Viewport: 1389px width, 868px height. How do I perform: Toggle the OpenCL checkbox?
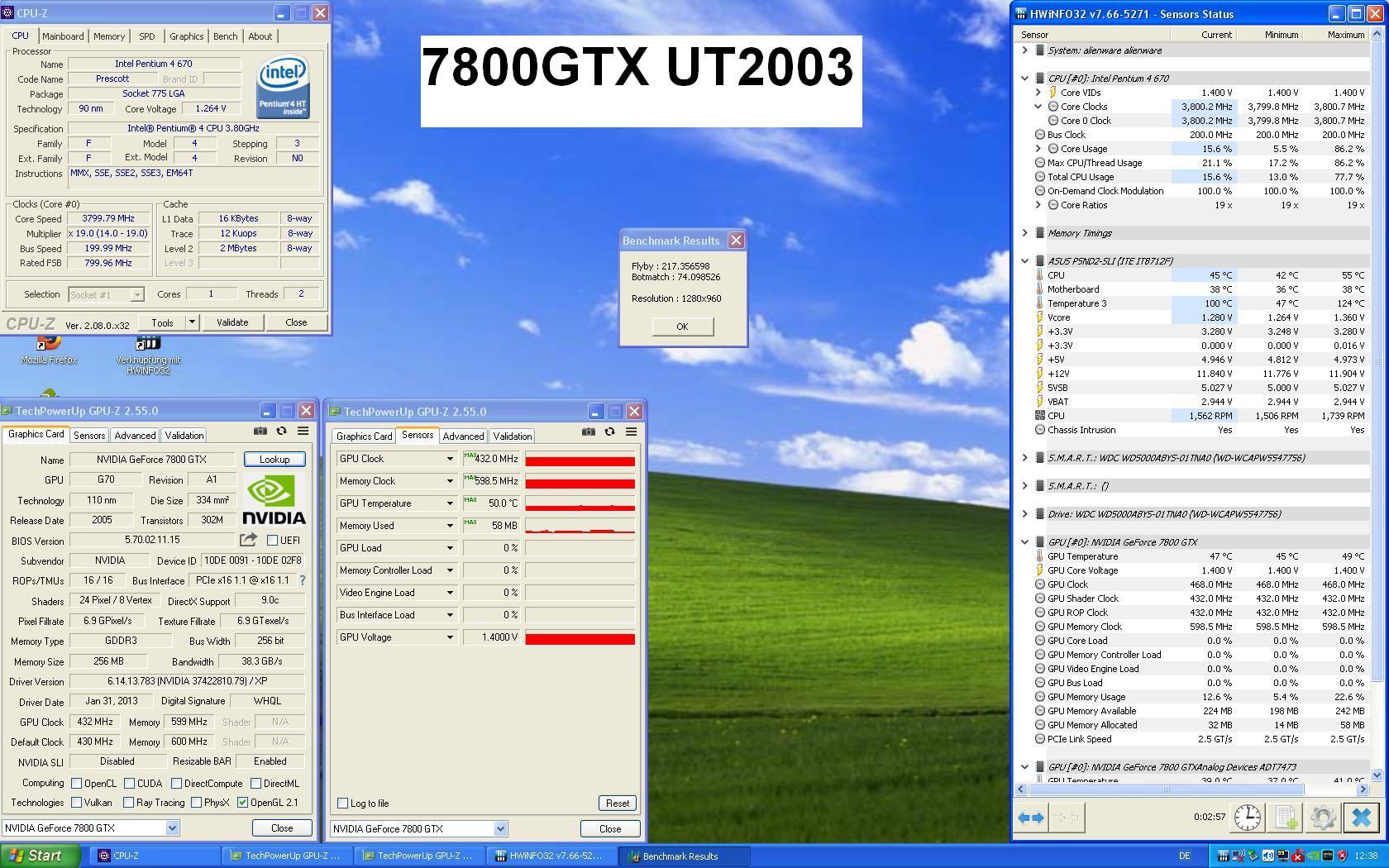pos(76,783)
